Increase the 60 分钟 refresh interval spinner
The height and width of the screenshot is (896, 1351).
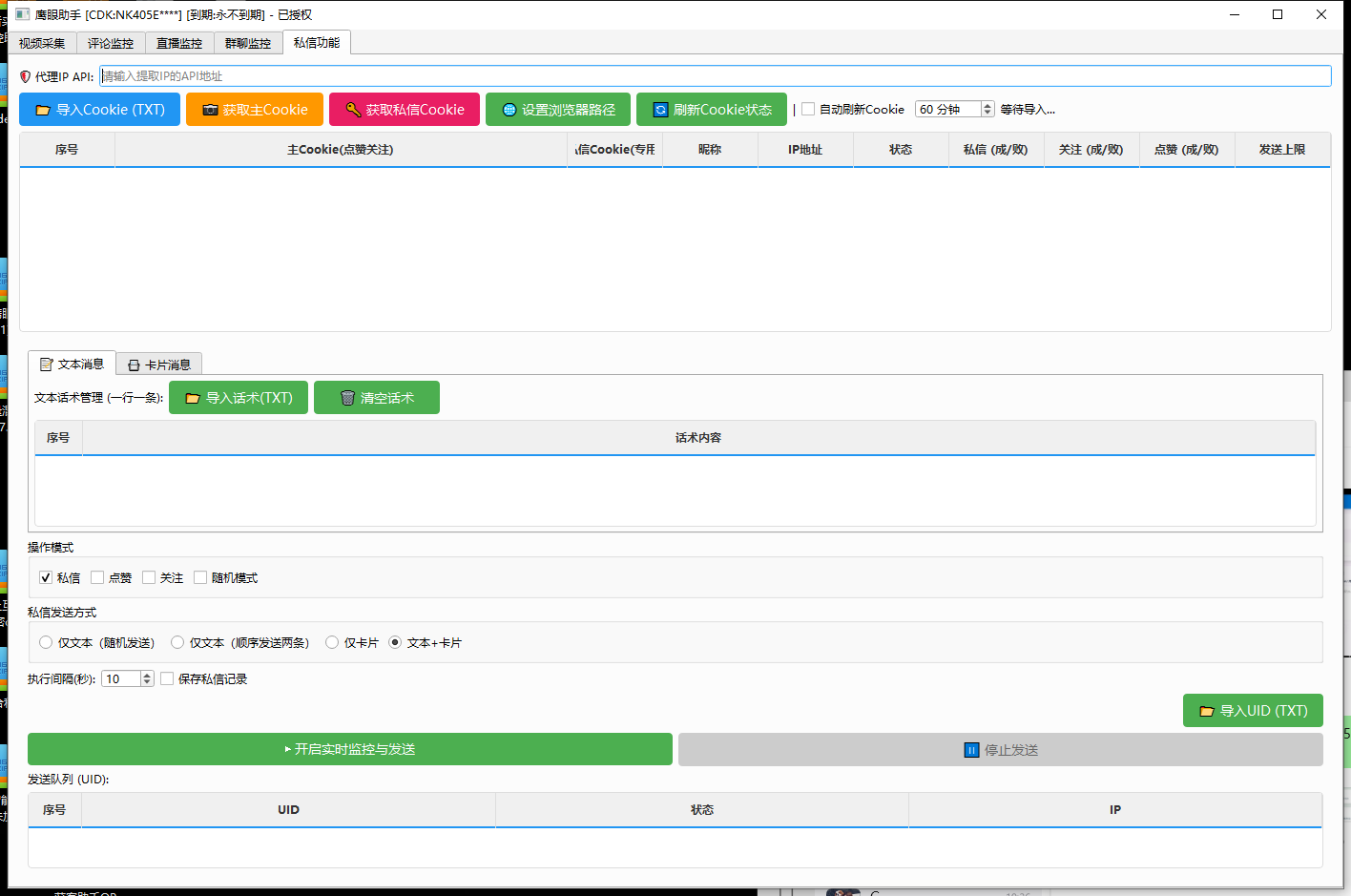point(987,105)
